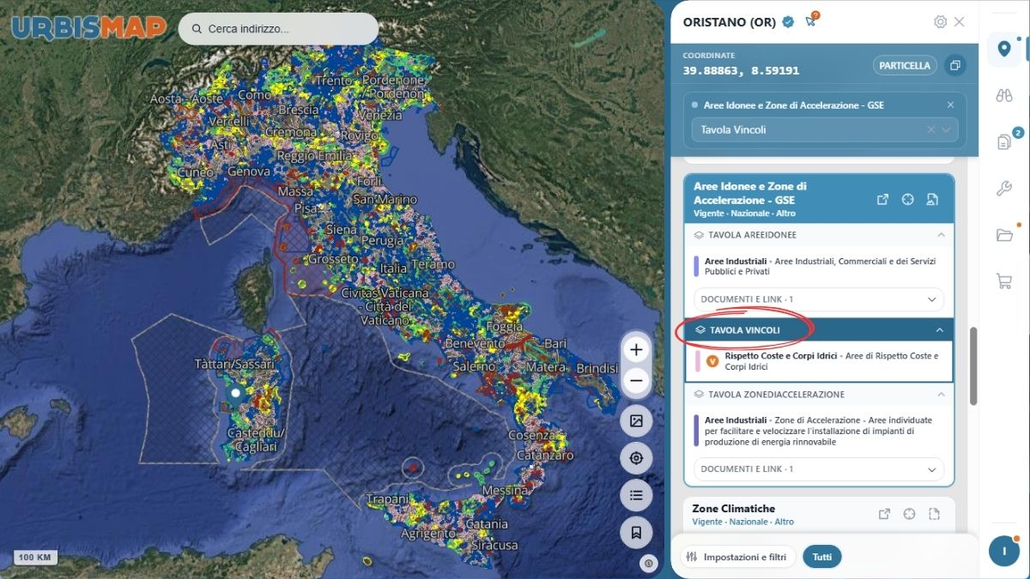
Task: Click the URBISMAP logo
Action: click(x=89, y=28)
